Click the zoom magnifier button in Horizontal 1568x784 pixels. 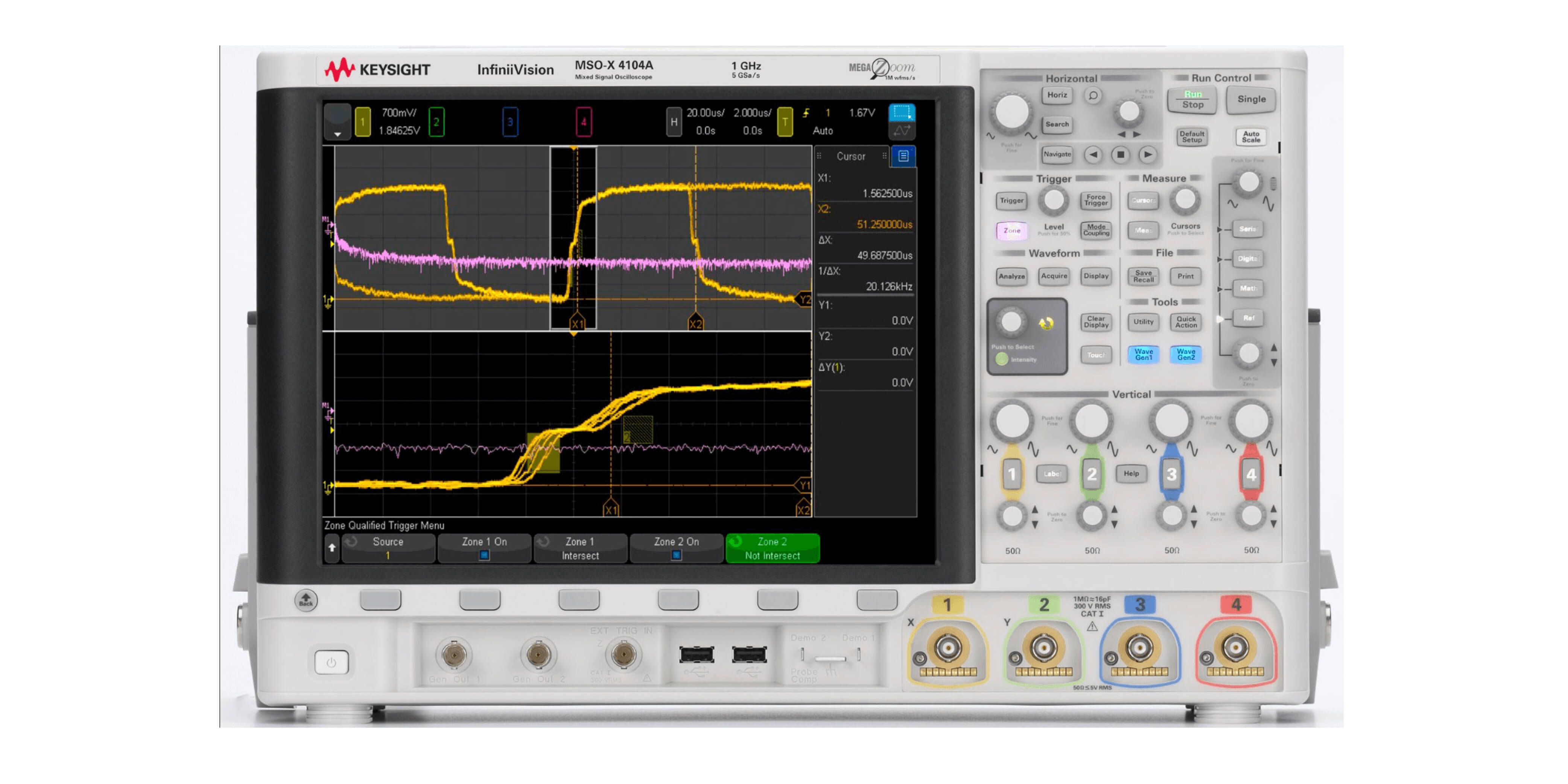click(x=1093, y=96)
